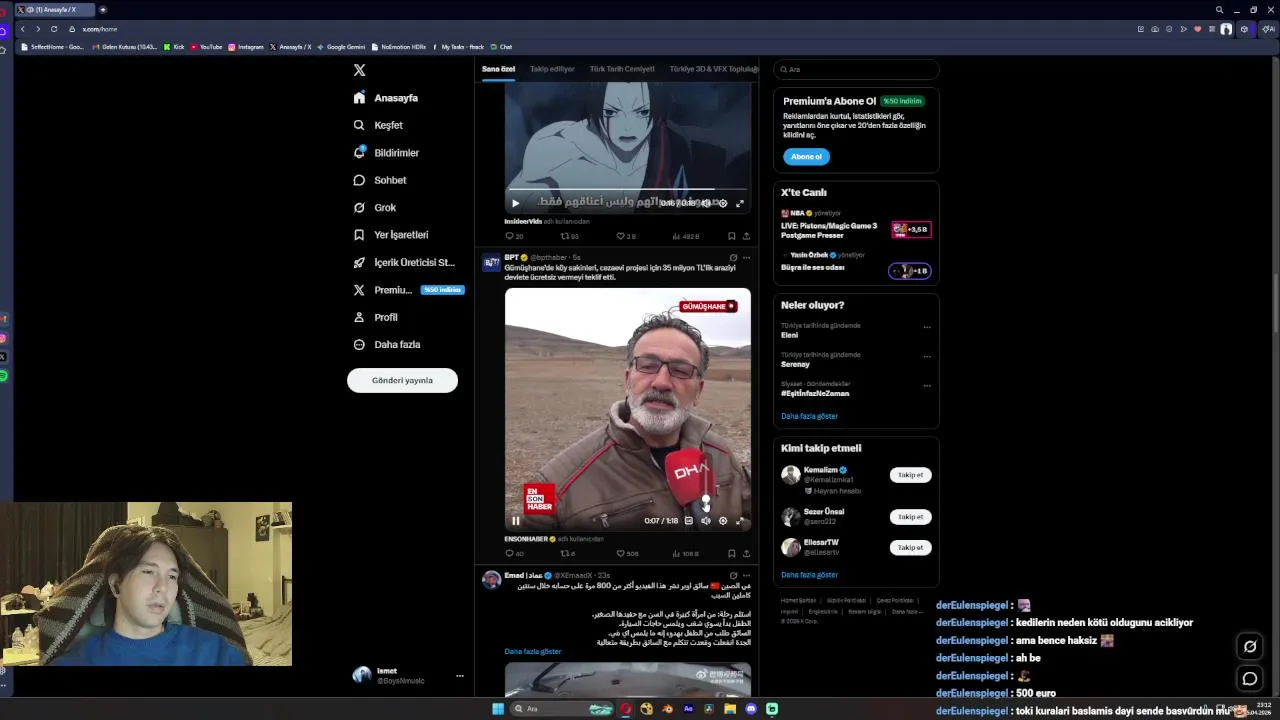Play the InsideerVids anime video
Image resolution: width=1280 pixels, height=720 pixels.
point(516,203)
